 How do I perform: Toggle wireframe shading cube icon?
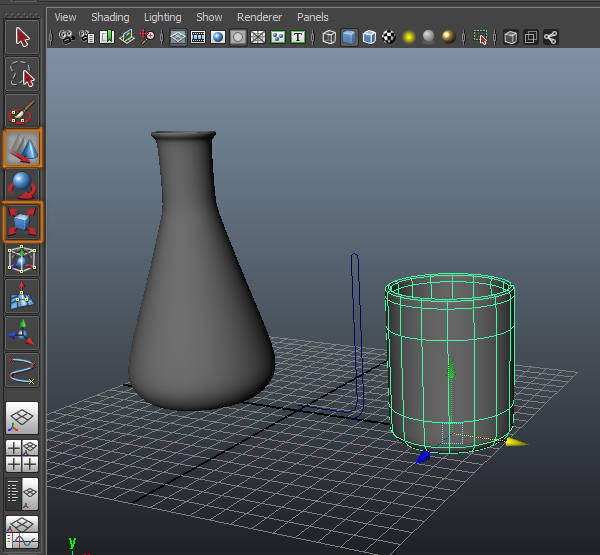point(329,38)
